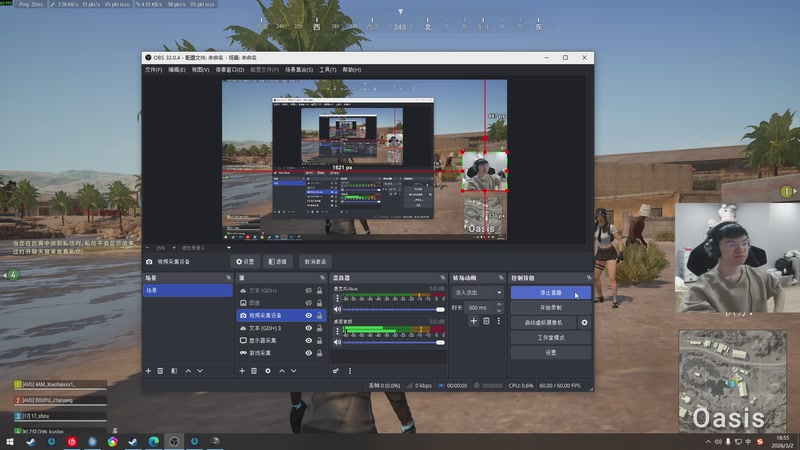Click deactivate button in source toolbar
The width and height of the screenshot is (800, 450).
(x=315, y=262)
